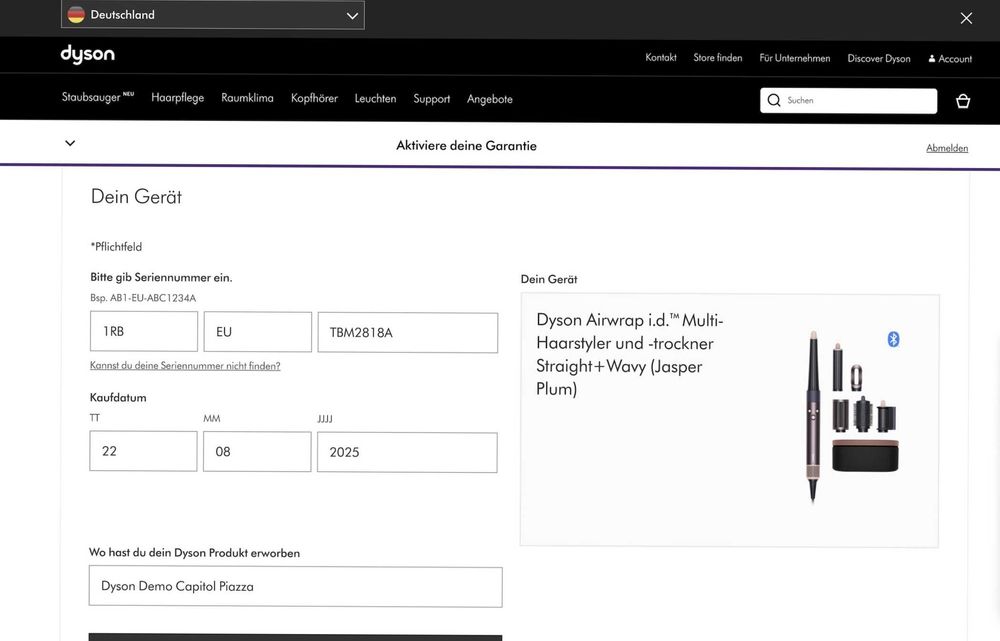The image size is (1000, 641).
Task: Click the serial number field containing 1RB
Action: click(143, 331)
